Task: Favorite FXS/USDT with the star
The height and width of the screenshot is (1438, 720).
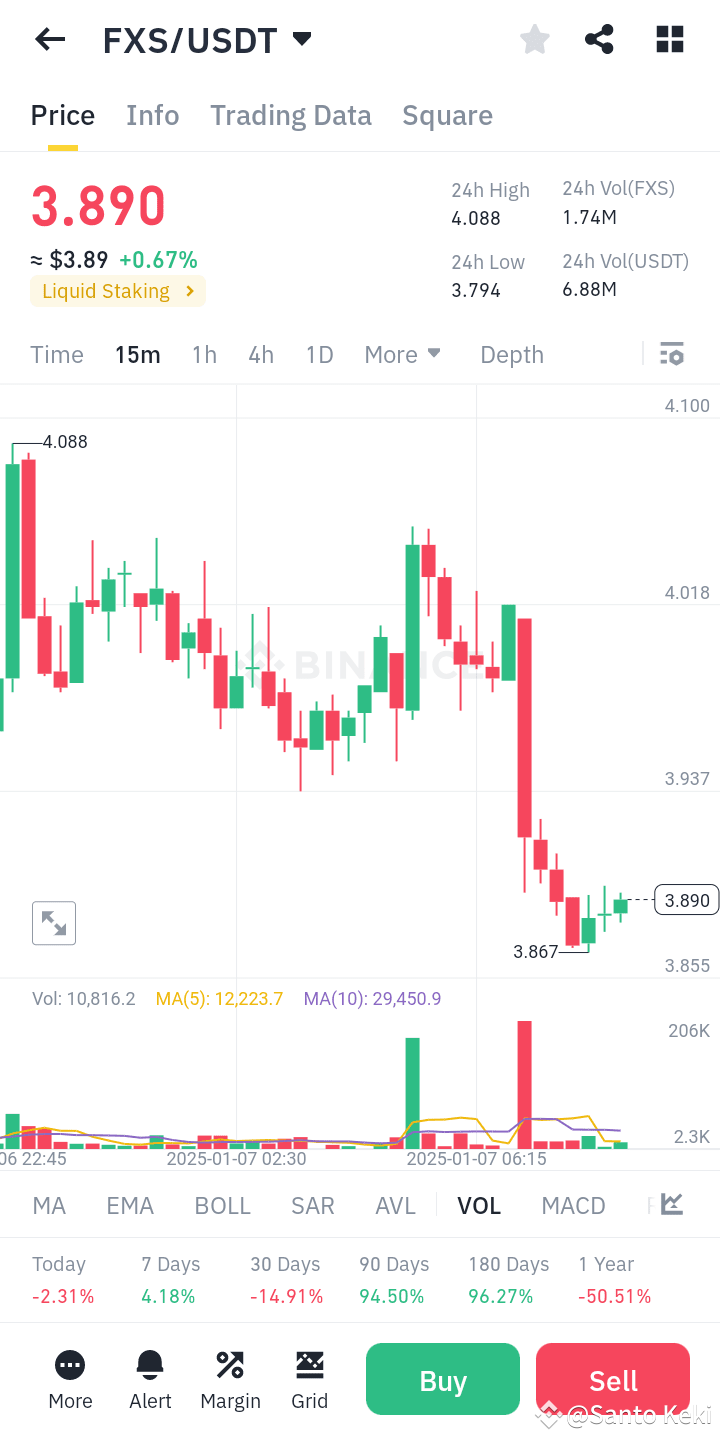Action: [534, 39]
